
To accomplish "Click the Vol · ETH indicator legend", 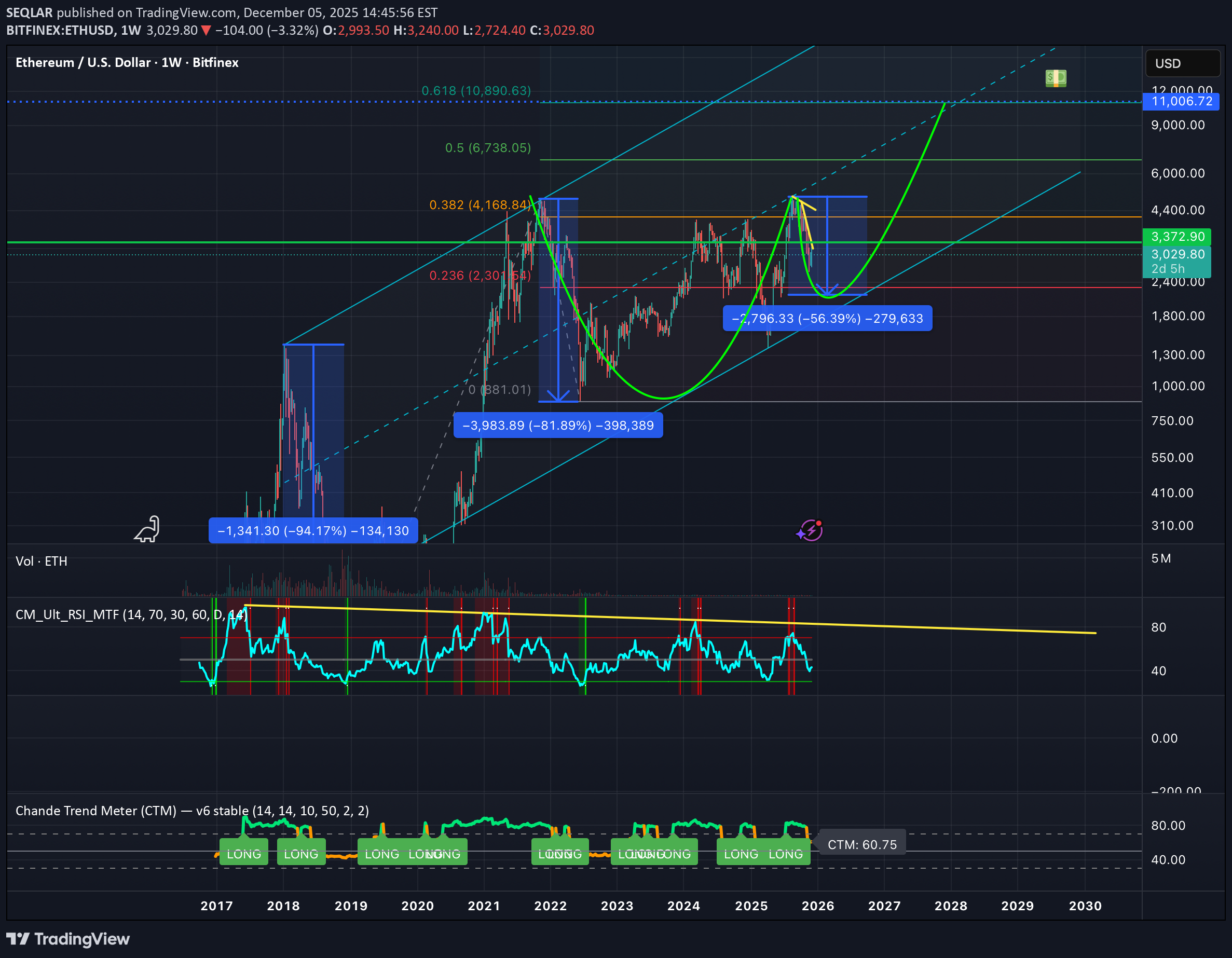I will tap(41, 561).
